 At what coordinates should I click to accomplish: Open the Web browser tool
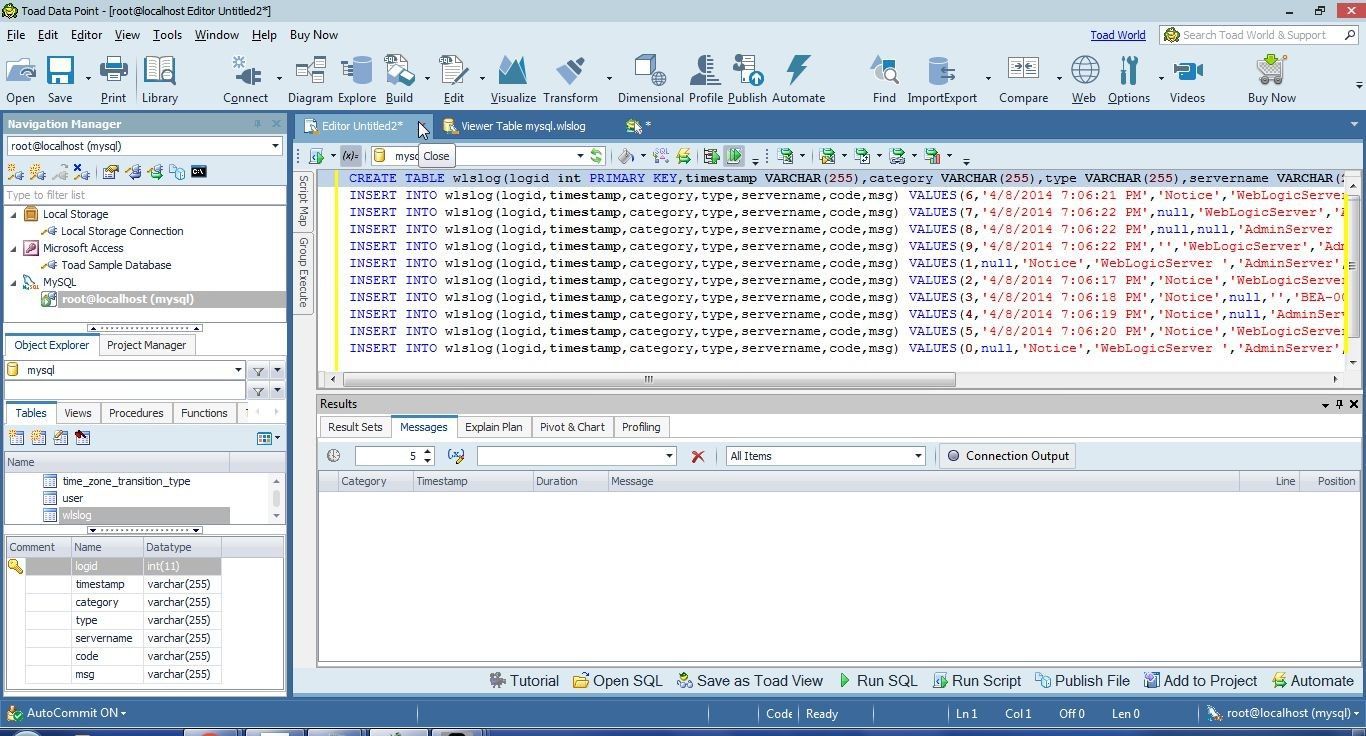[1084, 80]
